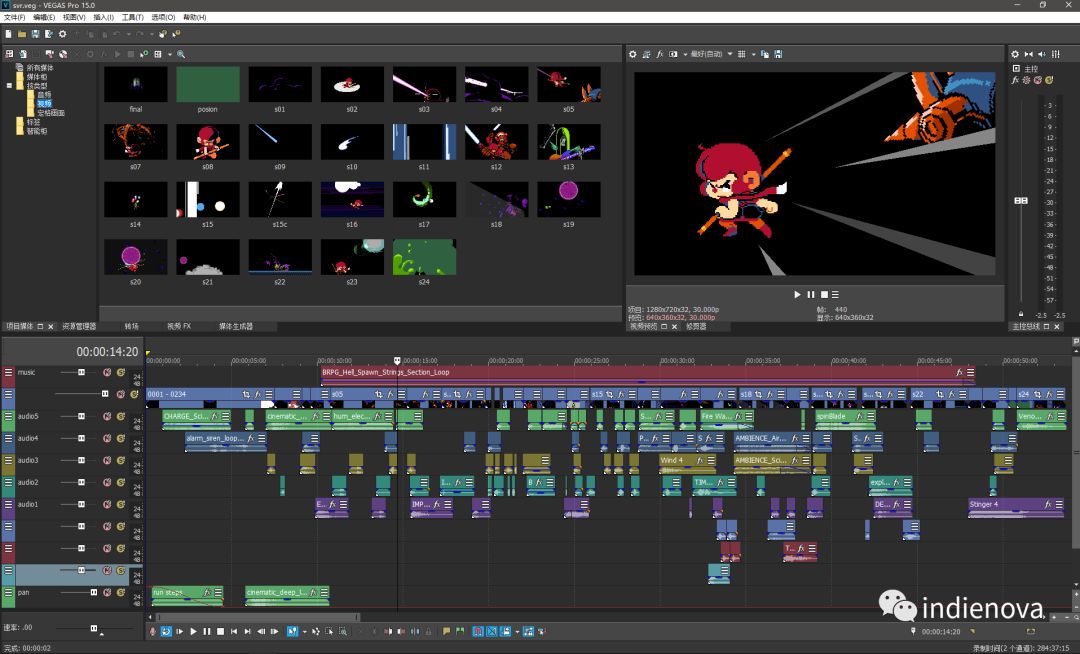Insert region icon in timeline toolbar
The image size is (1080, 654).
point(460,631)
